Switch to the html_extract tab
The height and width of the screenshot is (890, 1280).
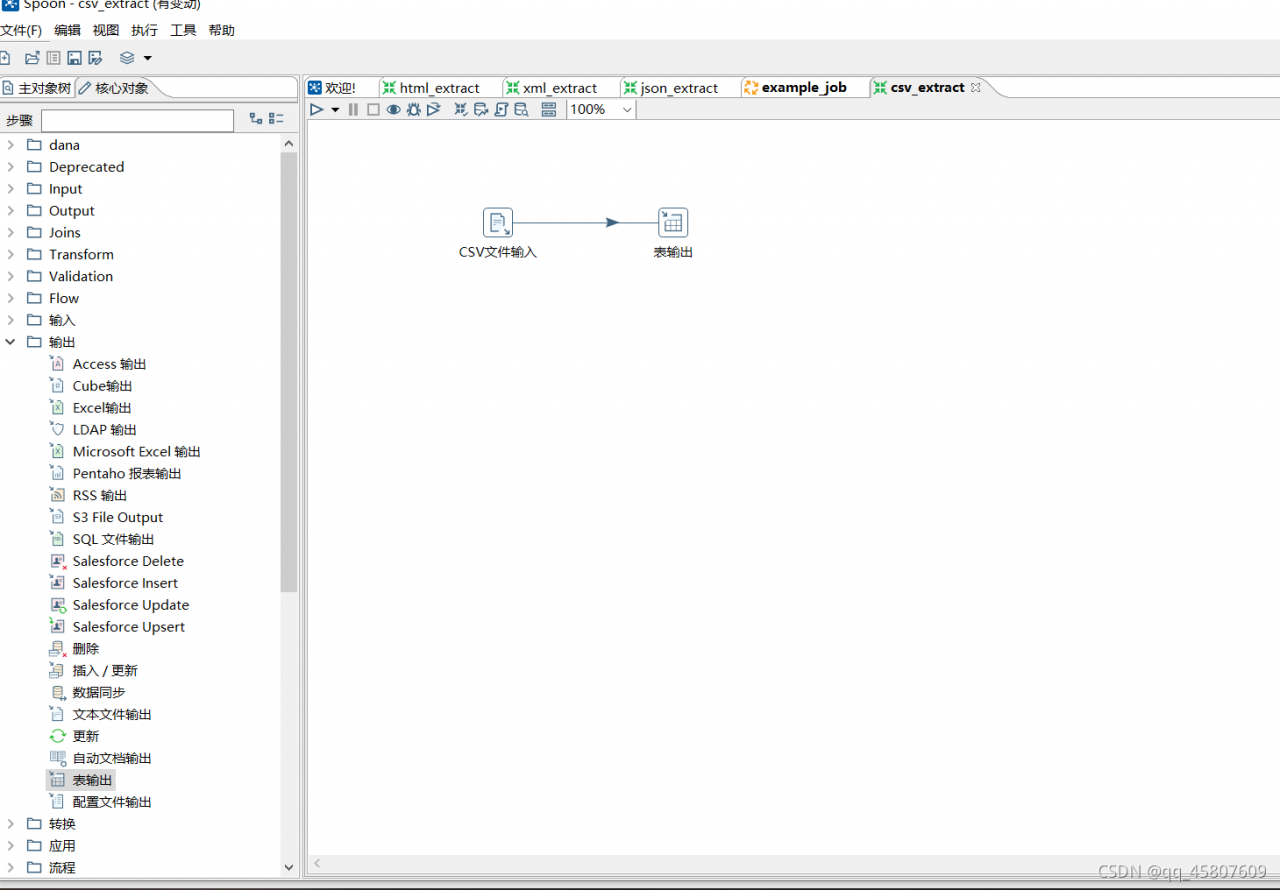click(x=431, y=88)
